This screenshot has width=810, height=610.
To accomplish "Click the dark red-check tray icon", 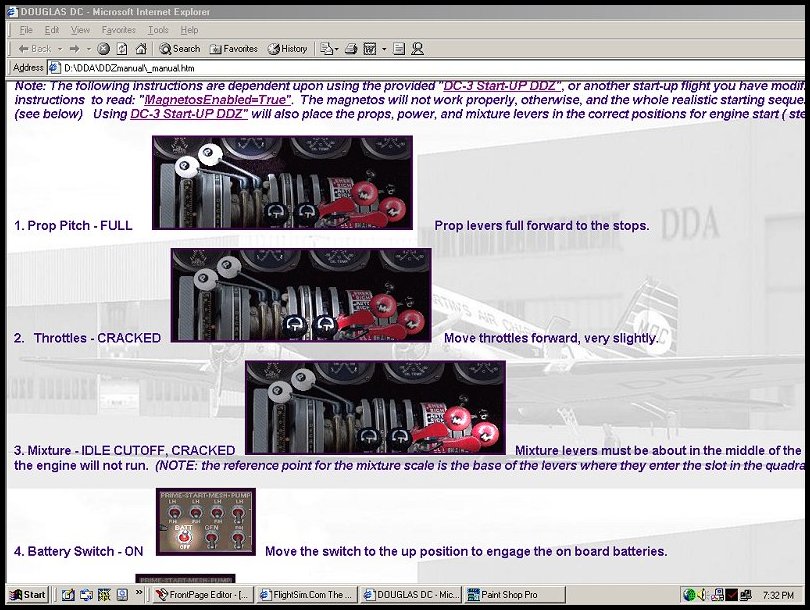I will (x=731, y=595).
